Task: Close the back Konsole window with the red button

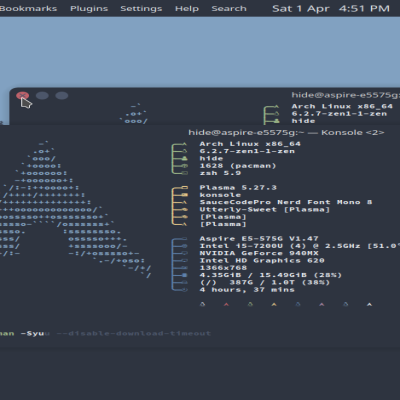Action: 22,96
